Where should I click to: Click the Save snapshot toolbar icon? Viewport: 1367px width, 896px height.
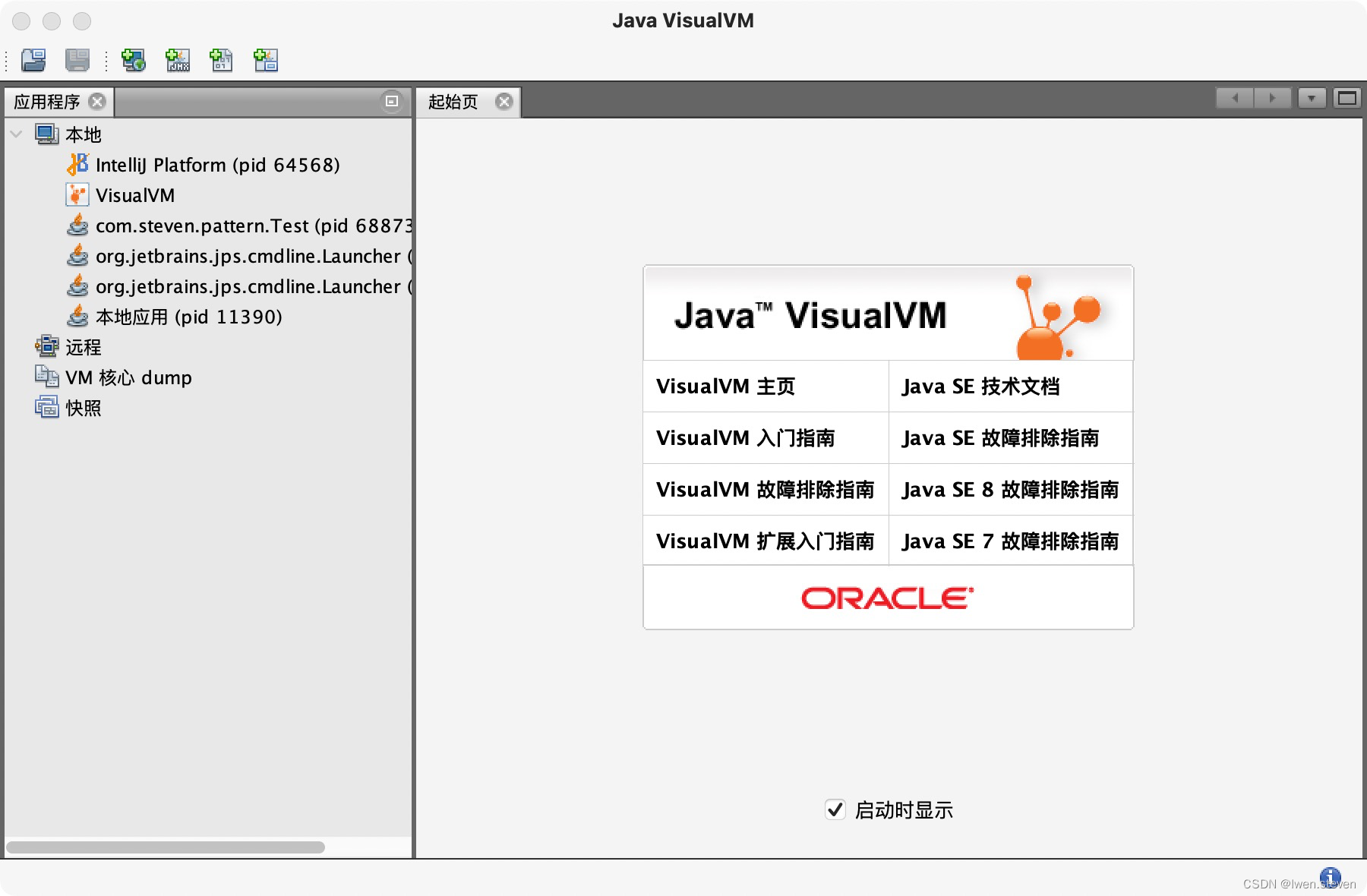point(77,60)
